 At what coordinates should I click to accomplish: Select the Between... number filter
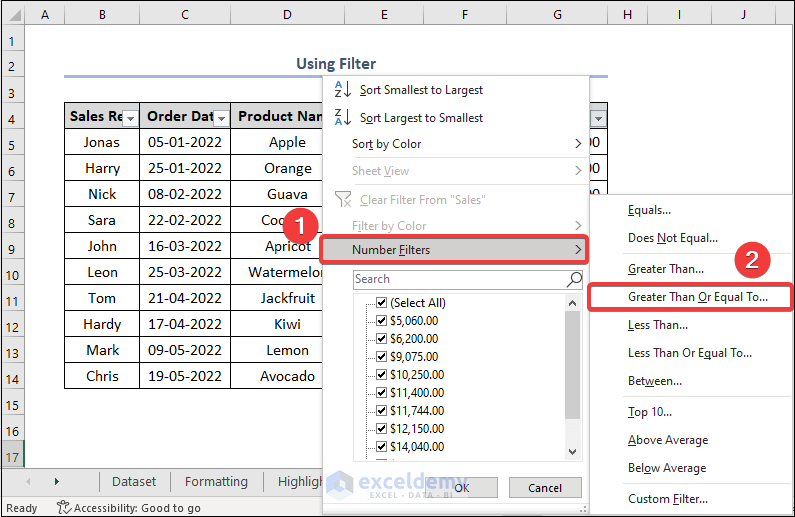(654, 381)
